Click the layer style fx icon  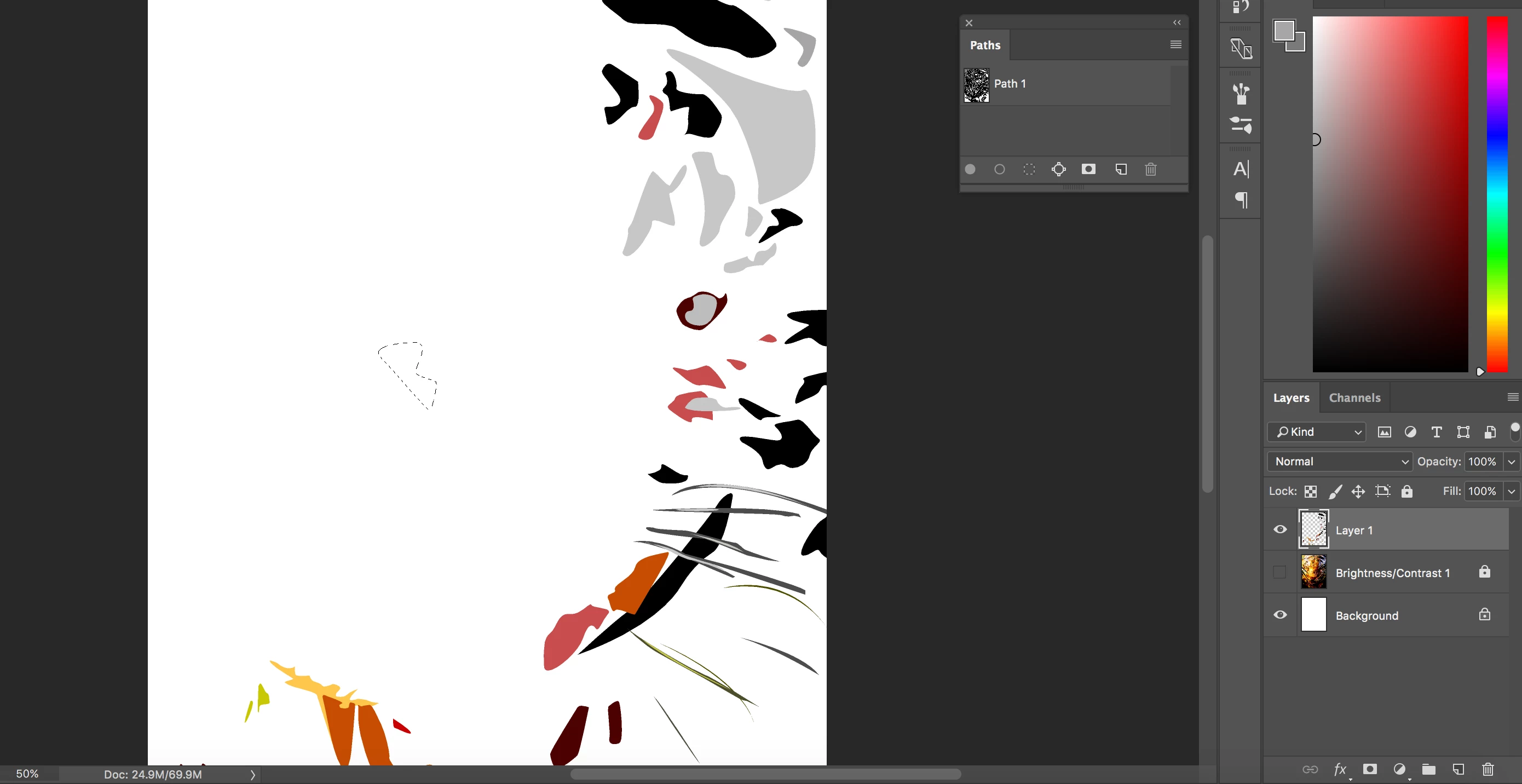[x=1340, y=769]
